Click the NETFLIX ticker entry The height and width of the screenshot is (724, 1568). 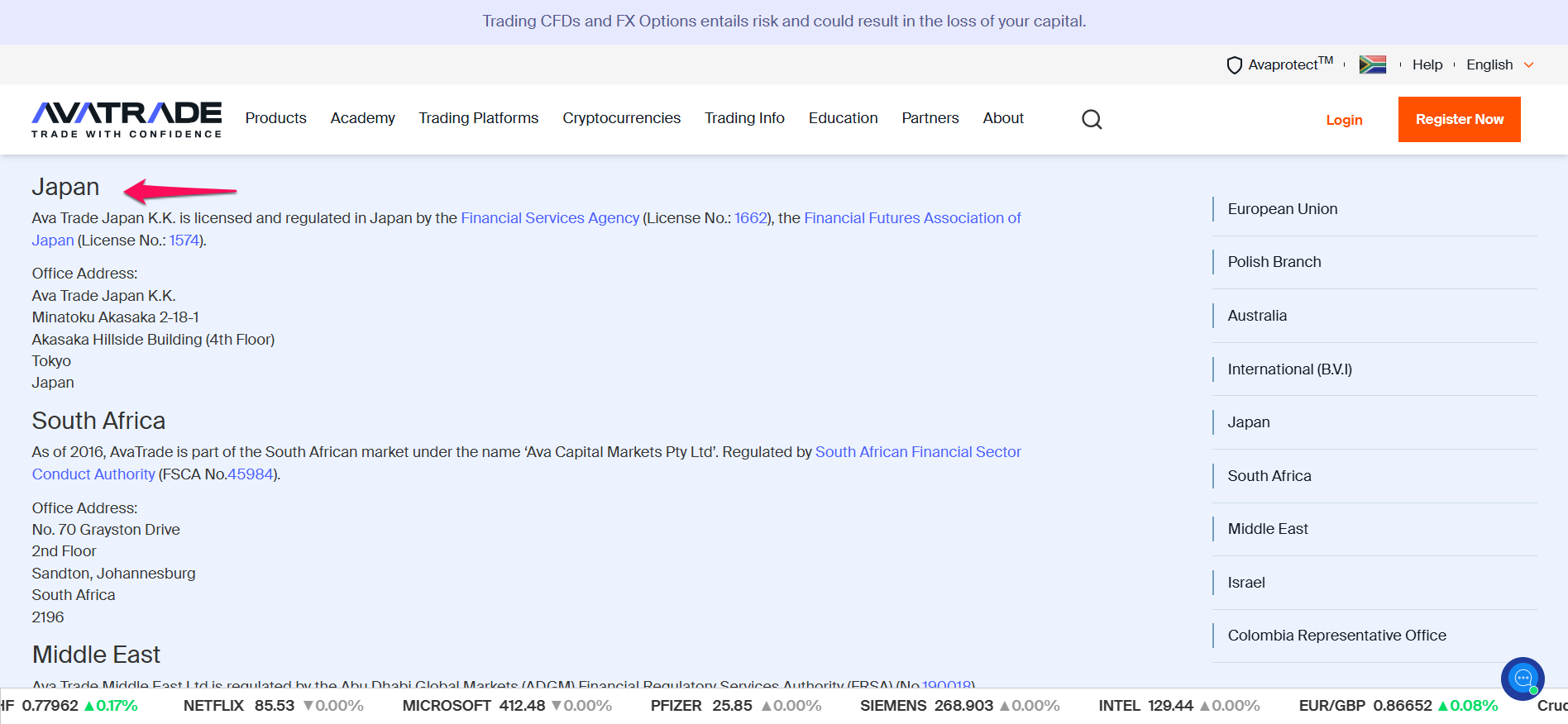273,706
